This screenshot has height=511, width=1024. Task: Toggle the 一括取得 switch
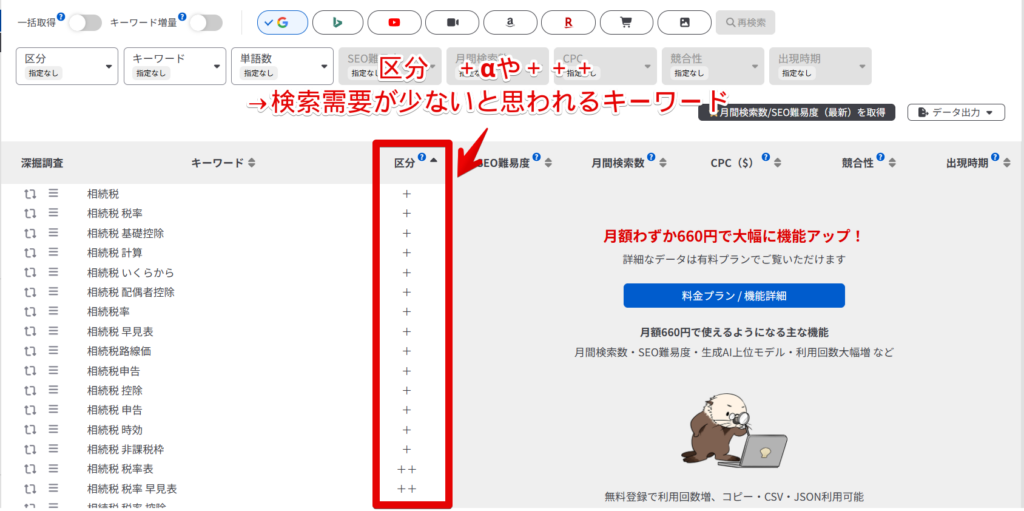86,23
